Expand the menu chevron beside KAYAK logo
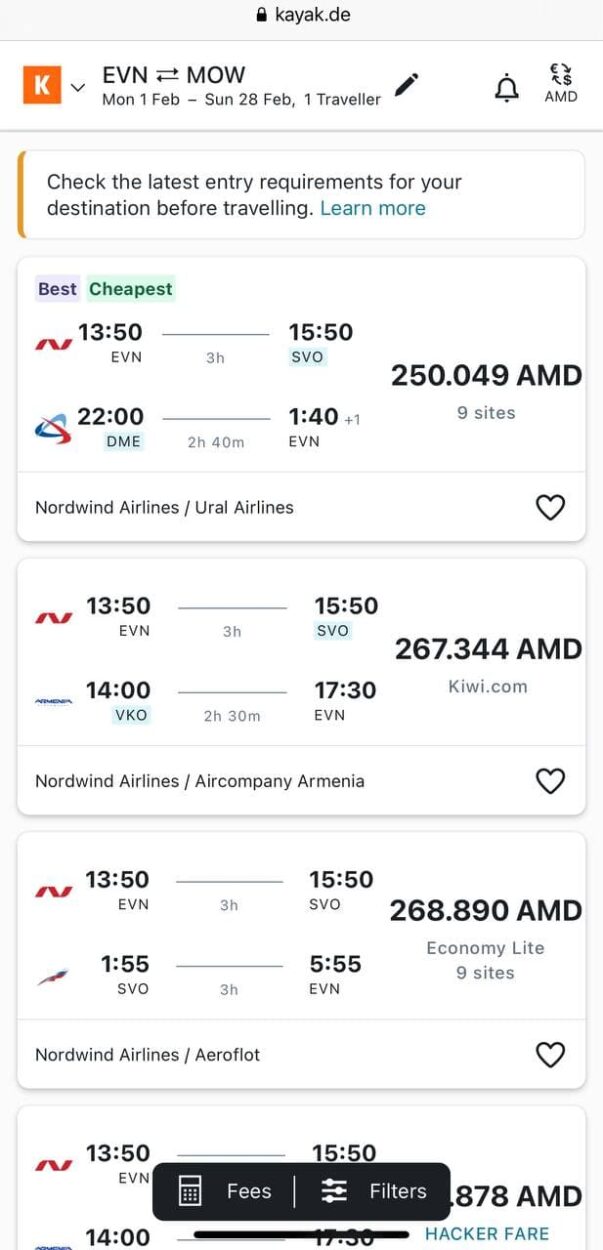 78,88
